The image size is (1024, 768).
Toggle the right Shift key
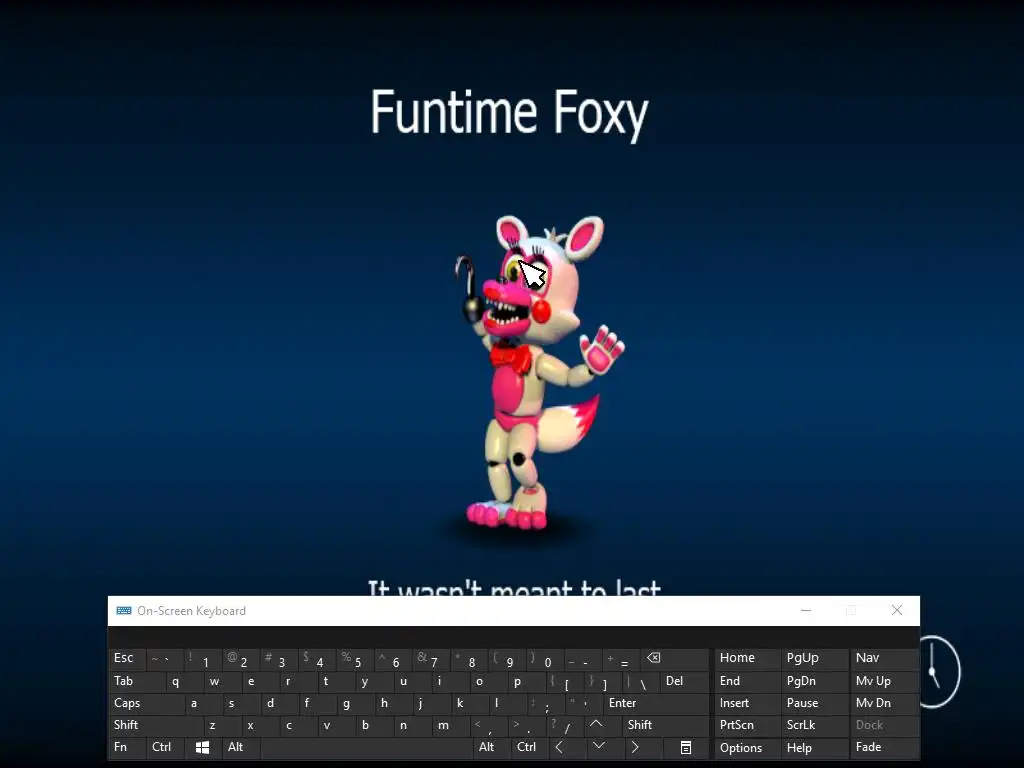(665, 724)
